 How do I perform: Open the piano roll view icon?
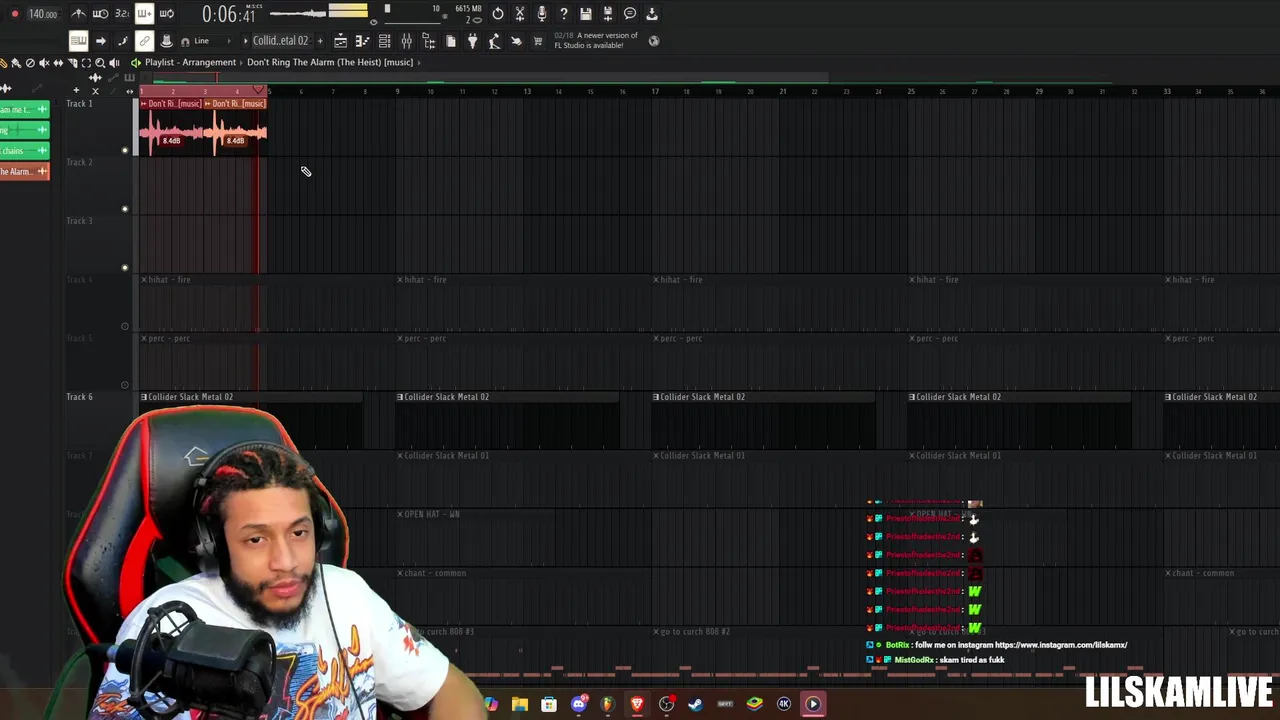click(x=363, y=41)
